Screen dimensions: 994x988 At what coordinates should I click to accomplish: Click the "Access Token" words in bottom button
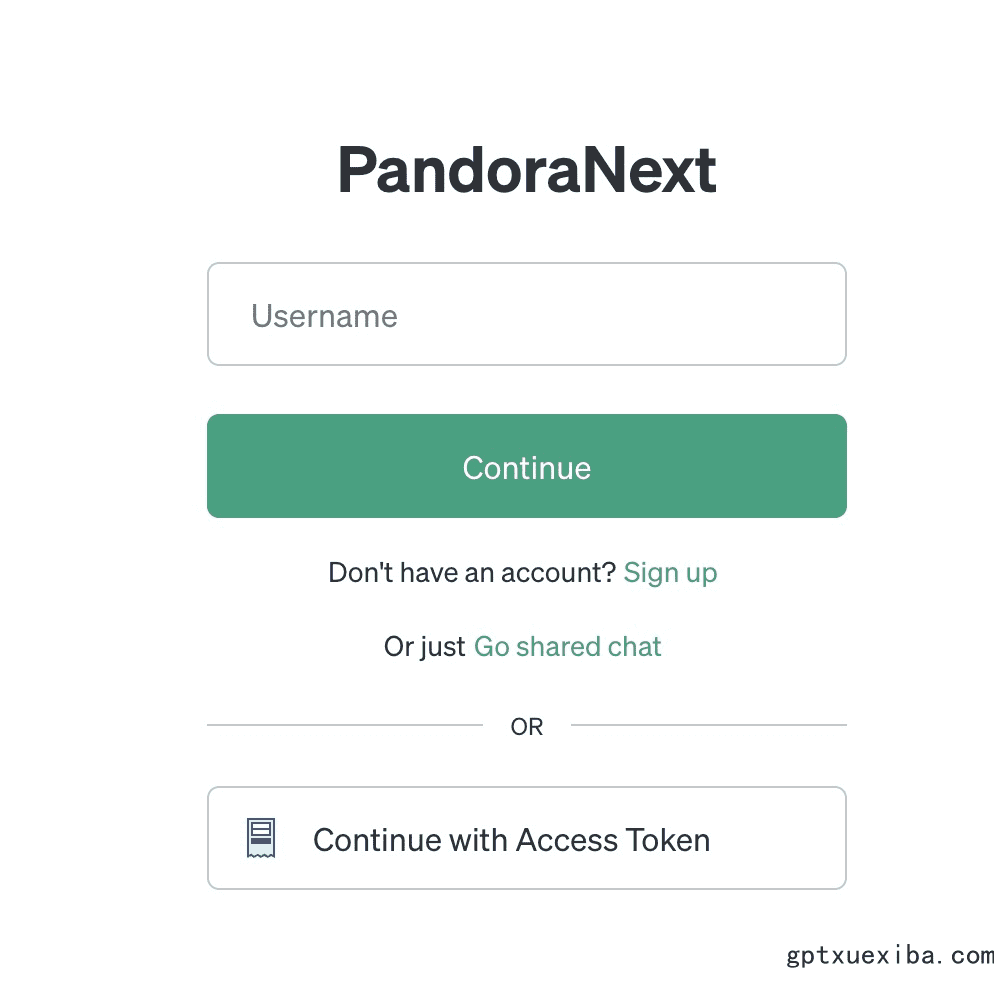pyautogui.click(x=613, y=840)
